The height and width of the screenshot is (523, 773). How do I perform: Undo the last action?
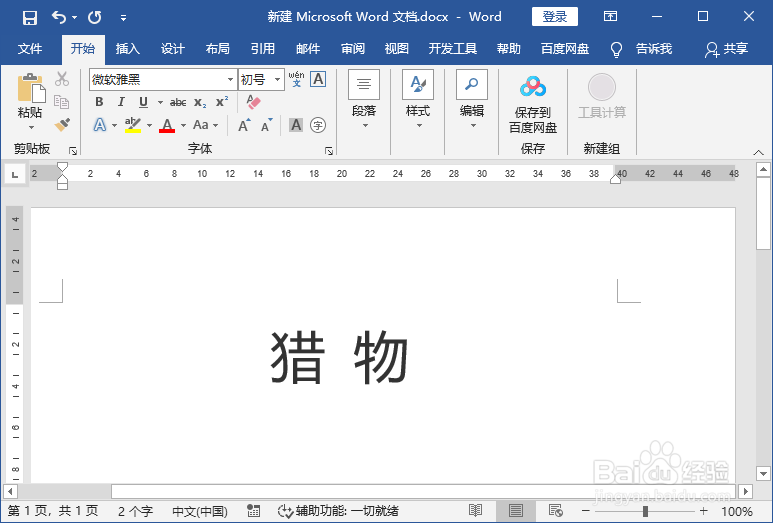(59, 18)
